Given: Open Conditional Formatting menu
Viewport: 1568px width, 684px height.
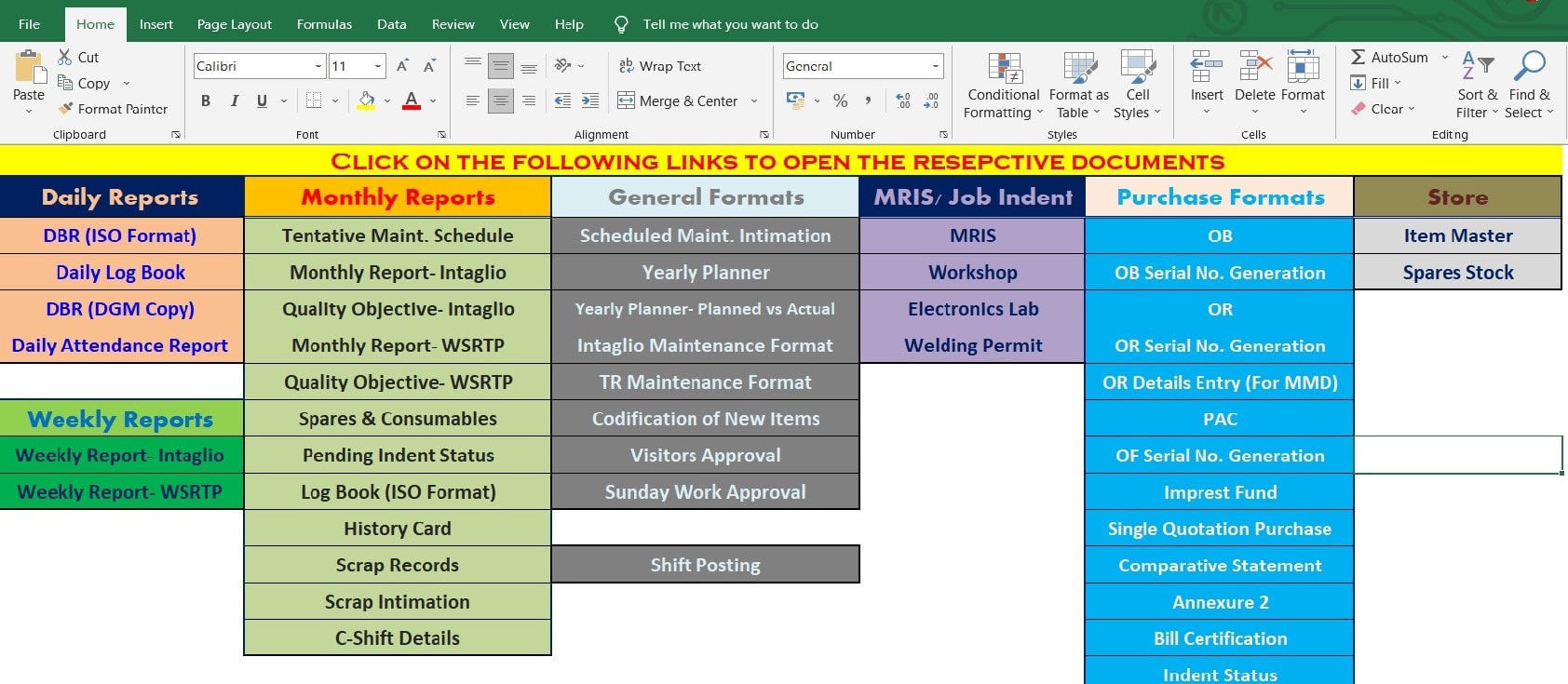Looking at the screenshot, I should click(x=1003, y=87).
